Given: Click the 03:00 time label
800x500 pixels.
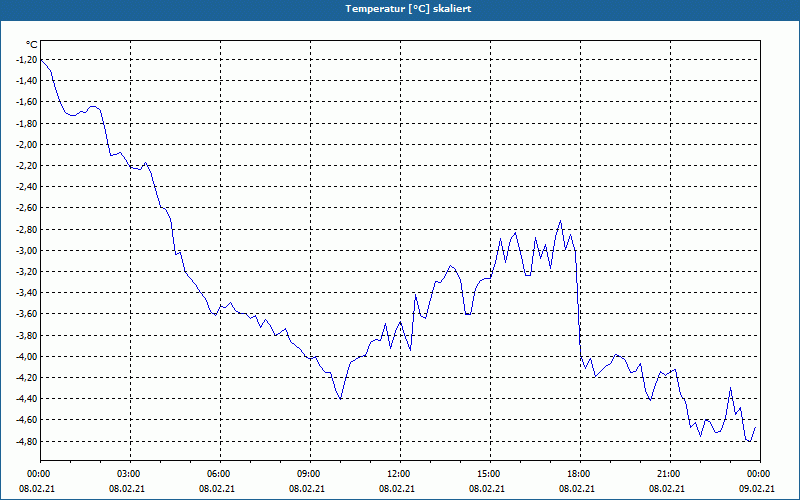Looking at the screenshot, I should tap(131, 474).
